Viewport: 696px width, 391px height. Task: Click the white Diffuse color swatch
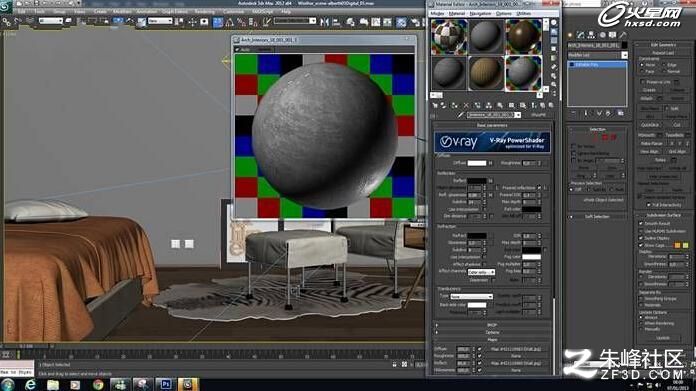point(477,163)
